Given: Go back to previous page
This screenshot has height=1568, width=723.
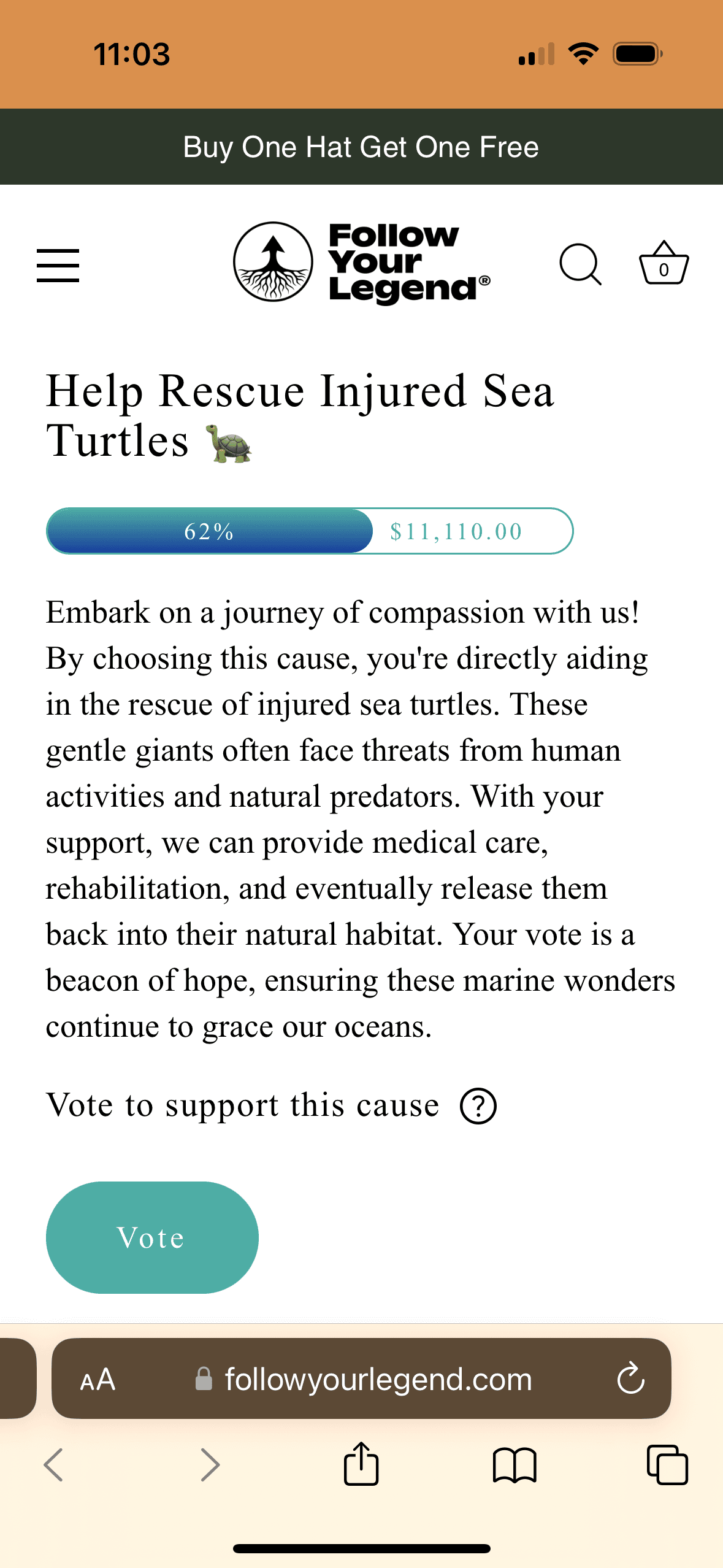Looking at the screenshot, I should click(54, 1465).
